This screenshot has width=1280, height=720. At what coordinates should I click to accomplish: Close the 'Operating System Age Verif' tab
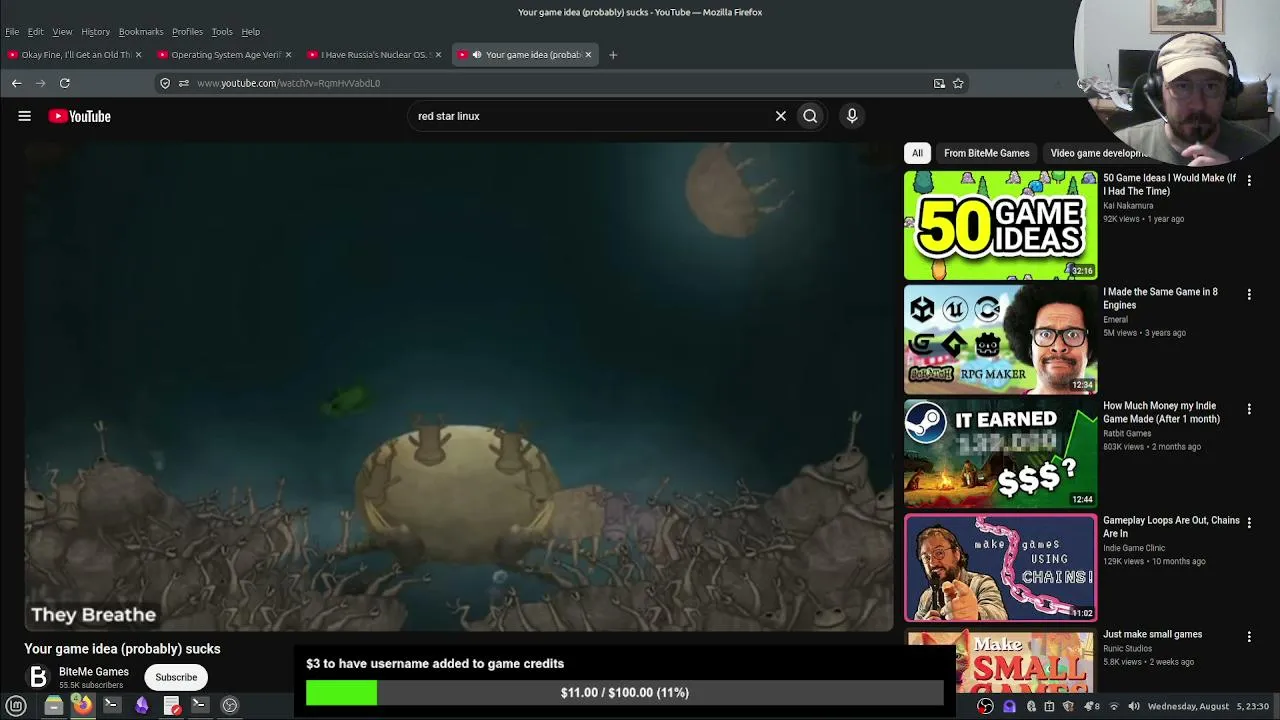pos(288,55)
